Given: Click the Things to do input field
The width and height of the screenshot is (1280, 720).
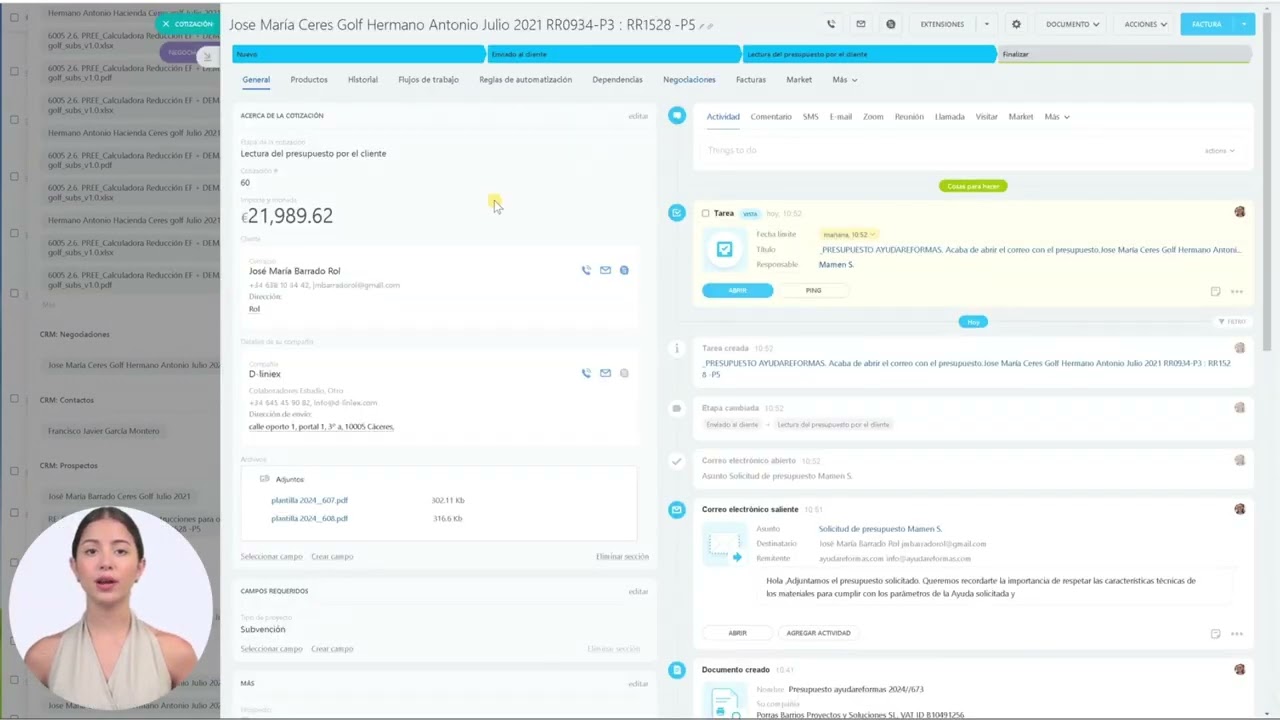Looking at the screenshot, I should [950, 151].
